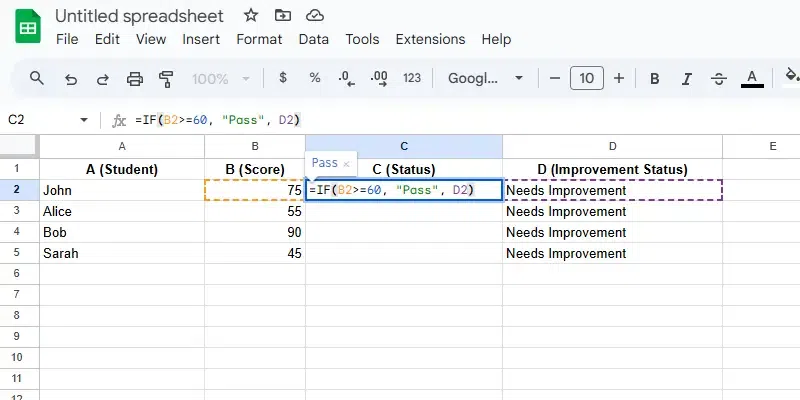Print the spreadsheet
The image size is (800, 400).
coord(135,78)
